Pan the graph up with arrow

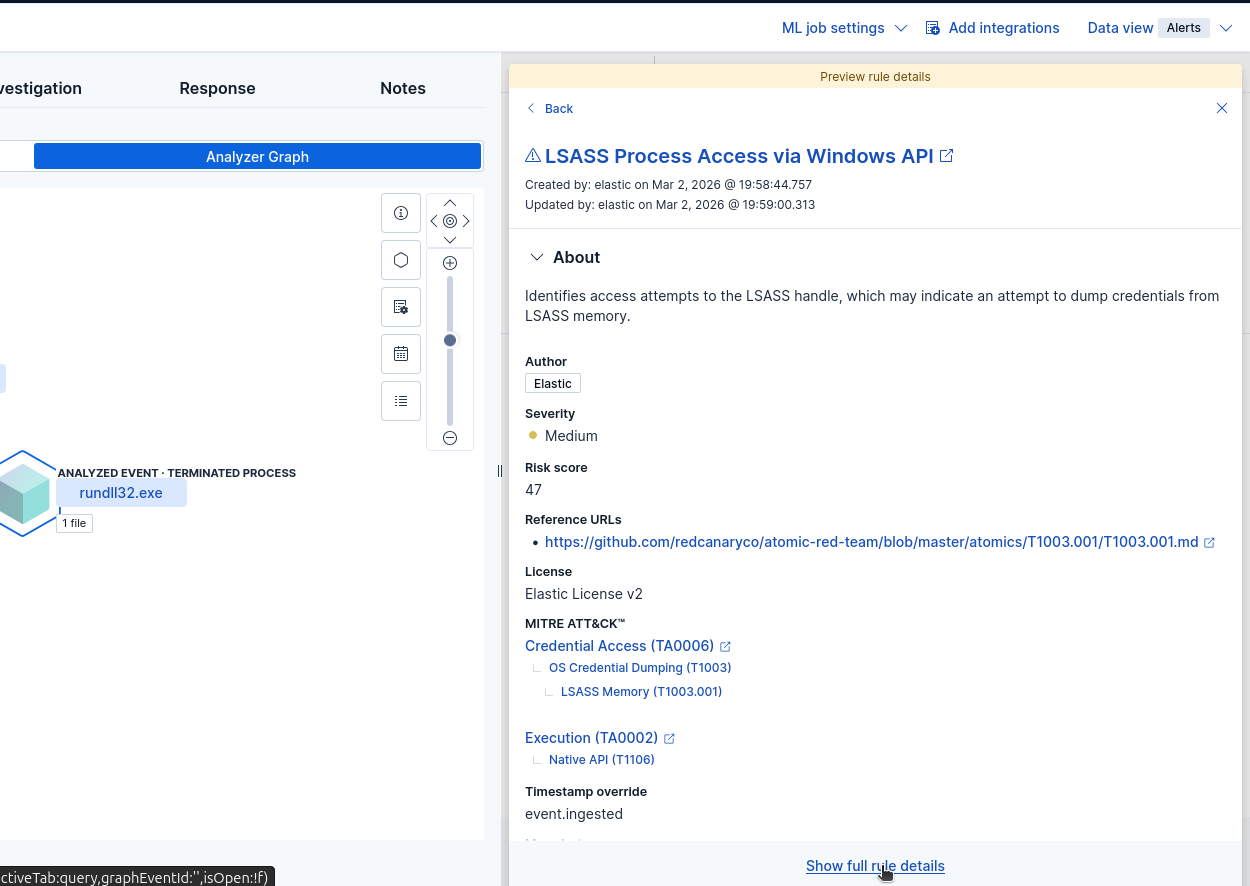pyautogui.click(x=450, y=203)
